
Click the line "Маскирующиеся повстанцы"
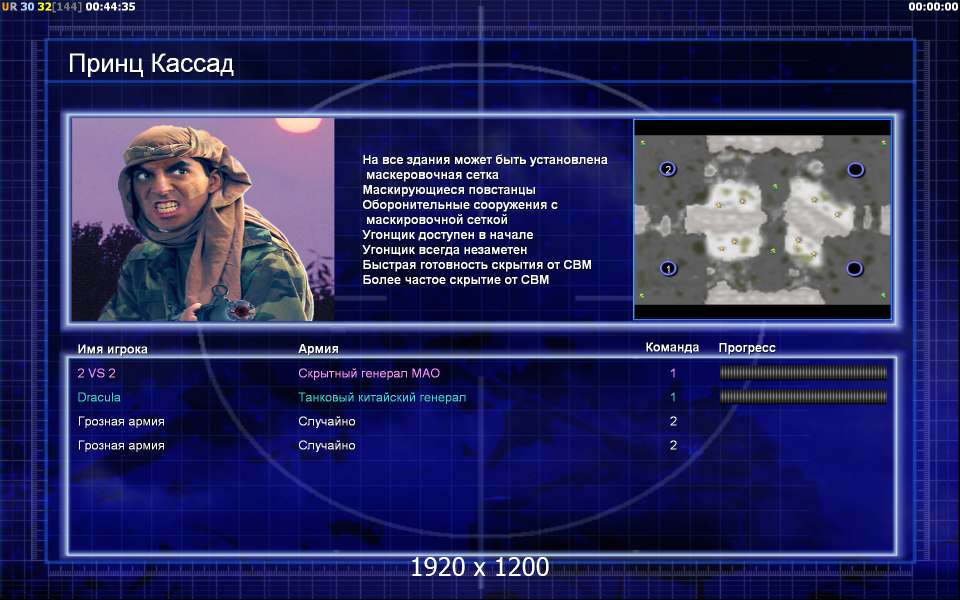point(449,190)
